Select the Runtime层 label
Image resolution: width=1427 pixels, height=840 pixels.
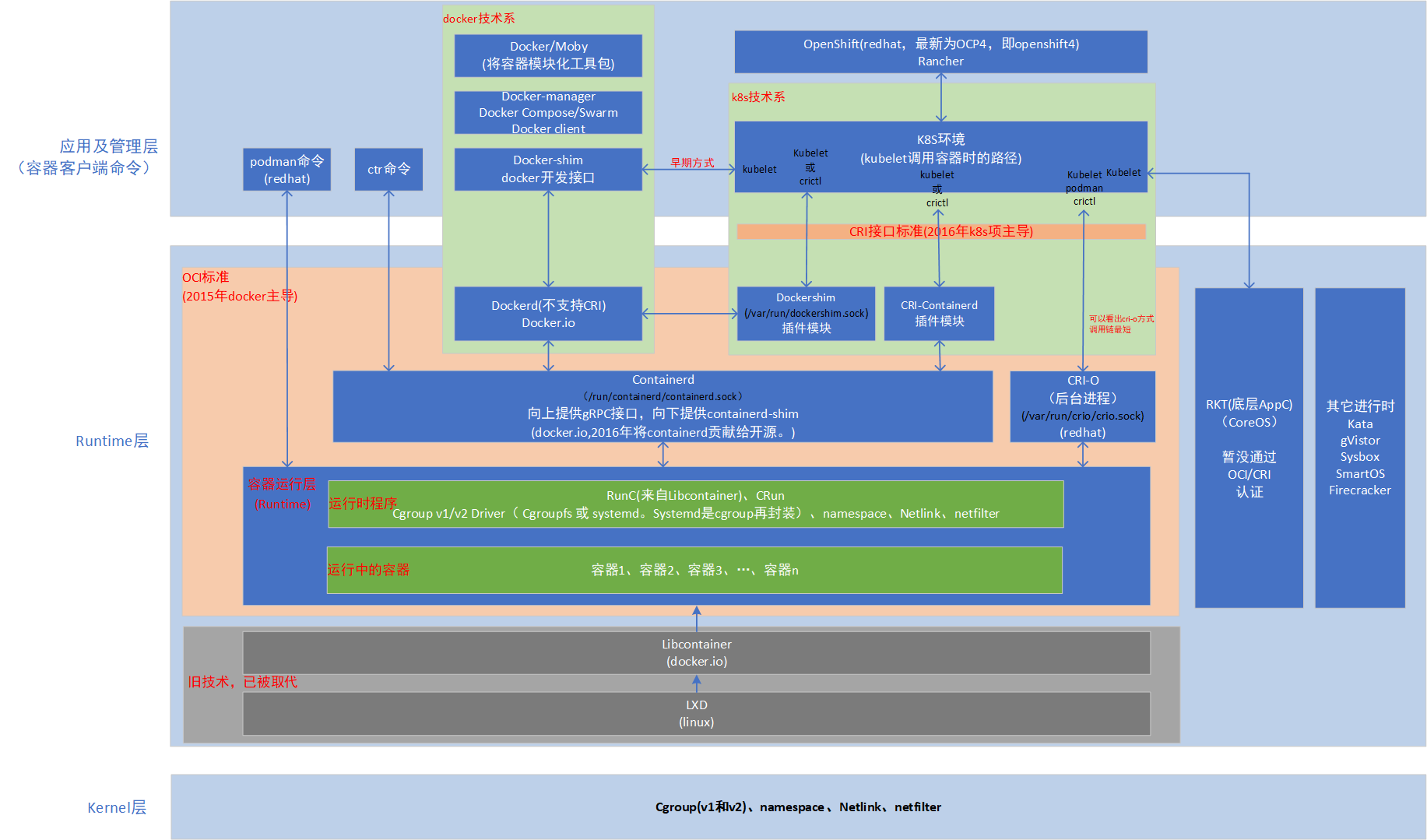click(x=112, y=441)
